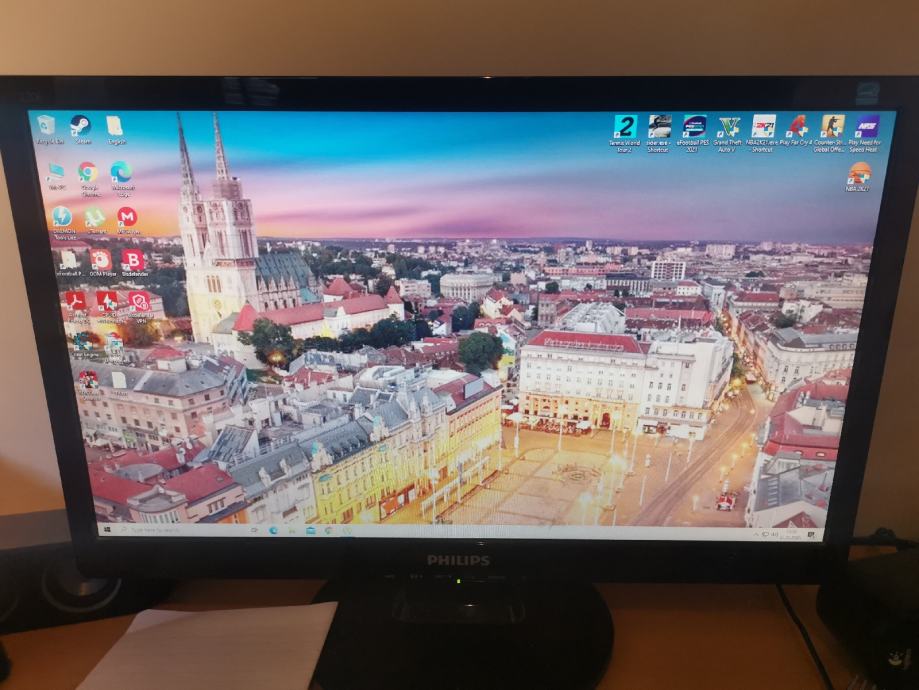Open the system clock in the tray
919x690 pixels.
click(791, 534)
